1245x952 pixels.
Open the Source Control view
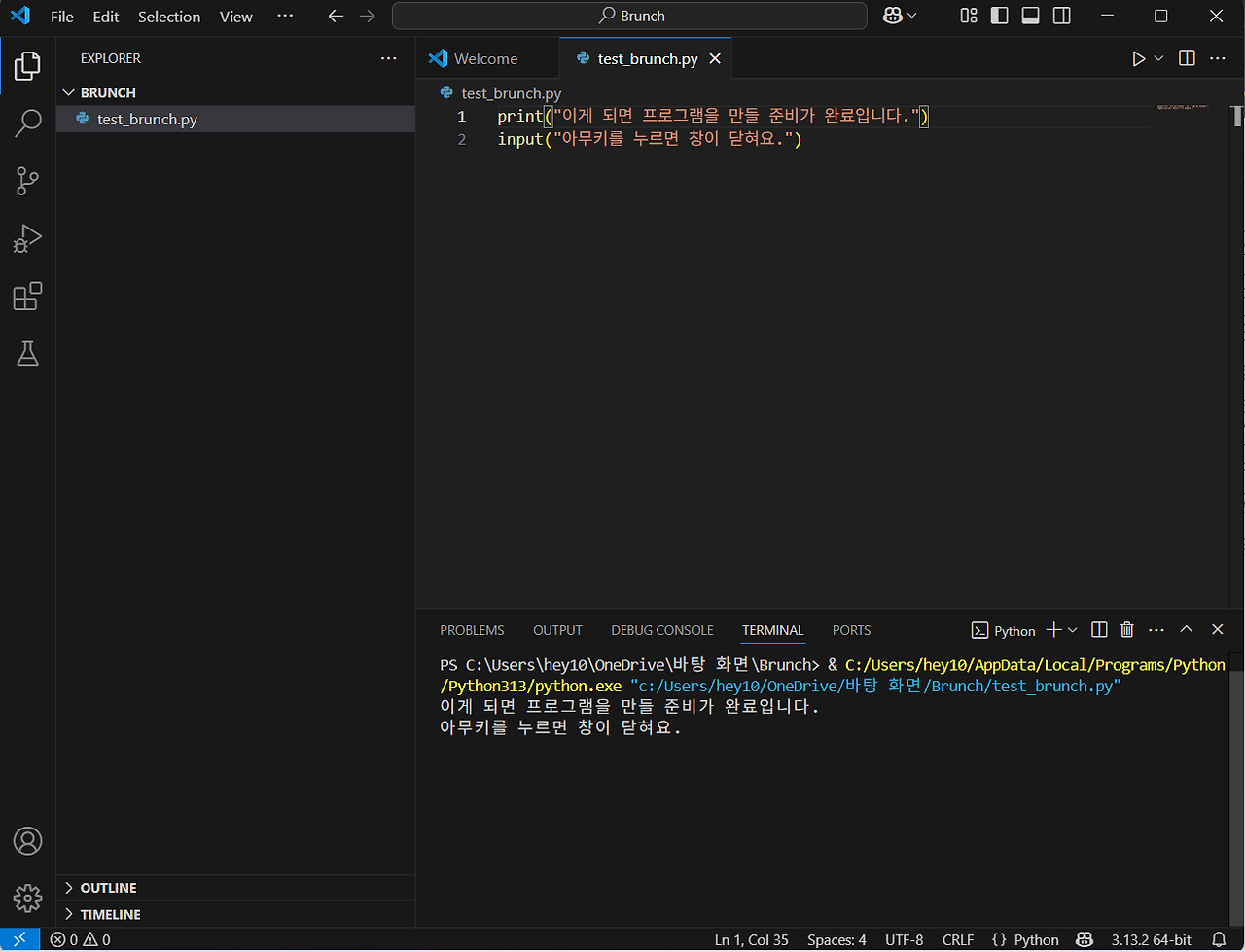[27, 181]
